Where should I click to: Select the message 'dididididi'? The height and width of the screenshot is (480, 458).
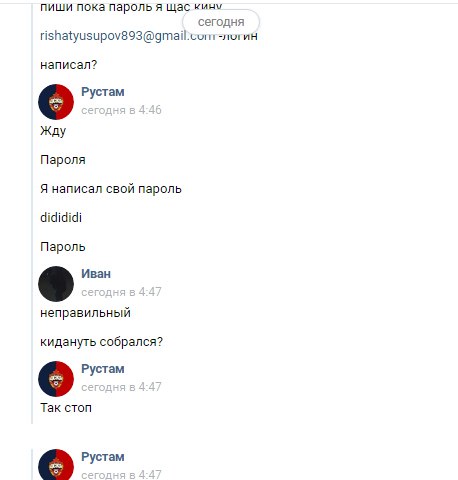point(61,218)
